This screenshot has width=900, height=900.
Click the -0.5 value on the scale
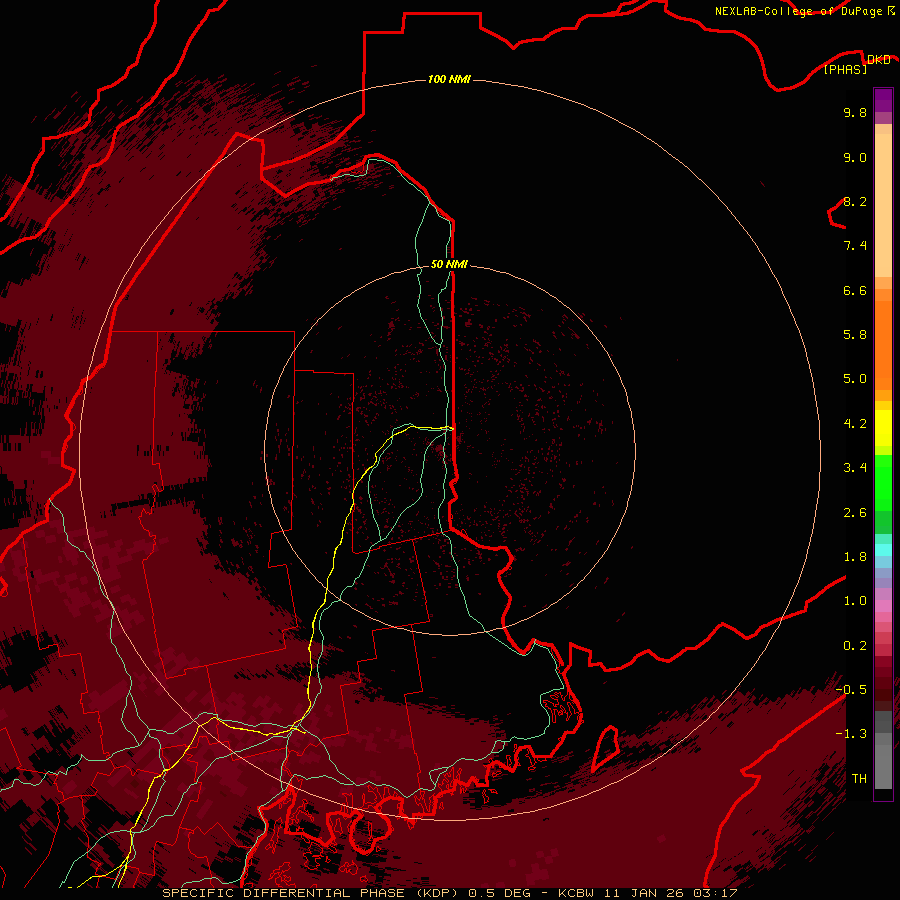point(851,690)
